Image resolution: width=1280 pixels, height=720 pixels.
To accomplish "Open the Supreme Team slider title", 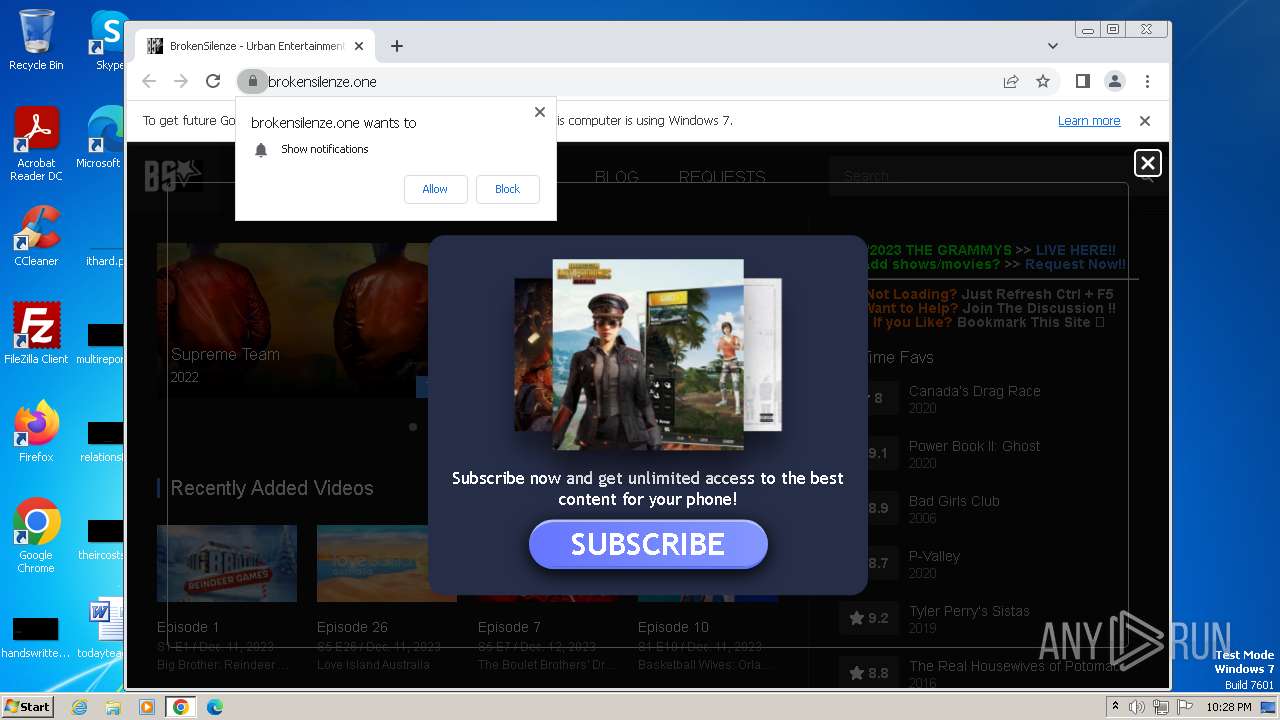I will [225, 354].
